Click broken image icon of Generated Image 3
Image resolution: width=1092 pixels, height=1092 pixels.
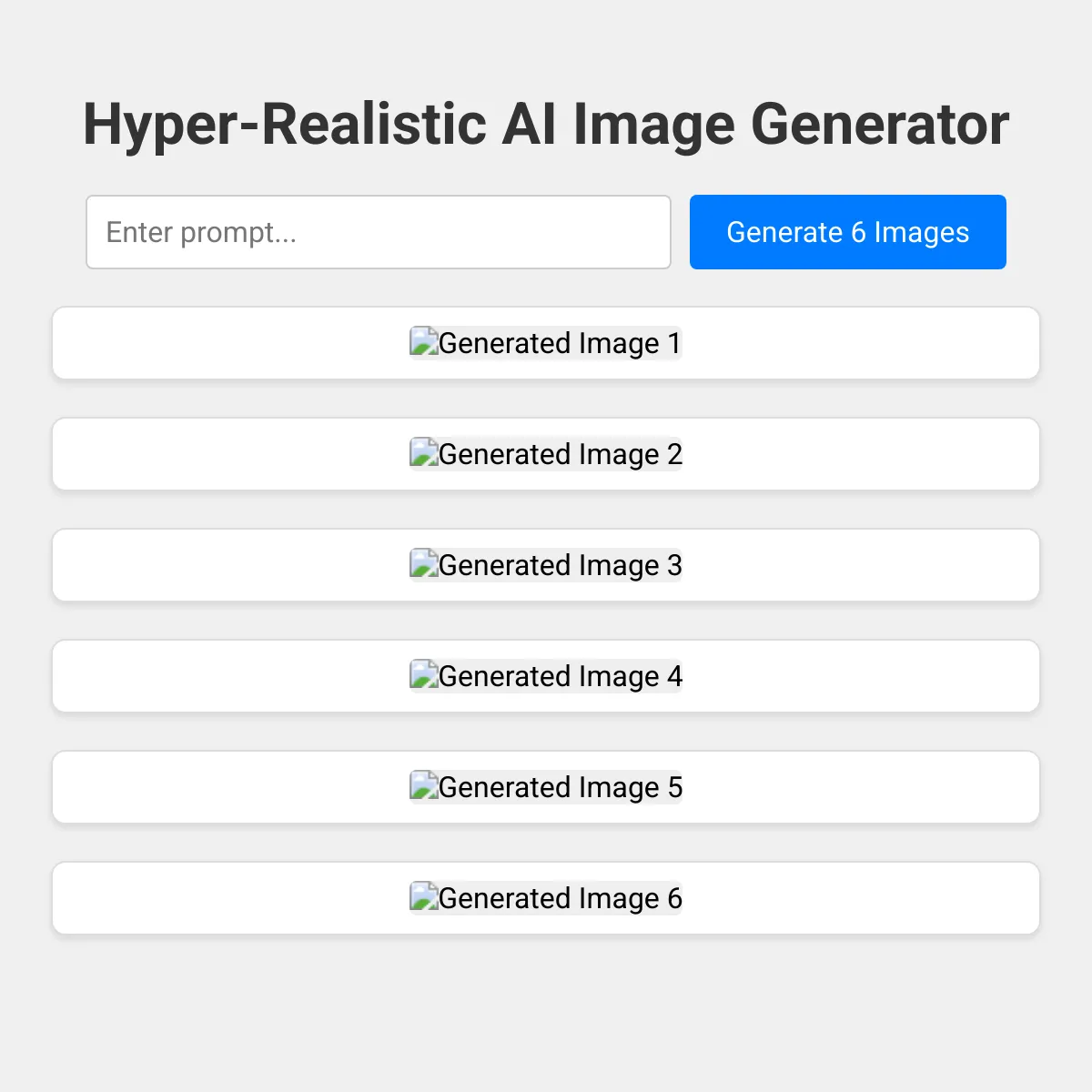(x=424, y=564)
